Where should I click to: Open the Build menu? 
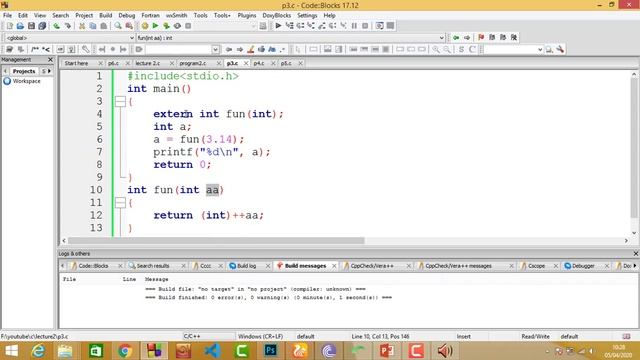106,15
